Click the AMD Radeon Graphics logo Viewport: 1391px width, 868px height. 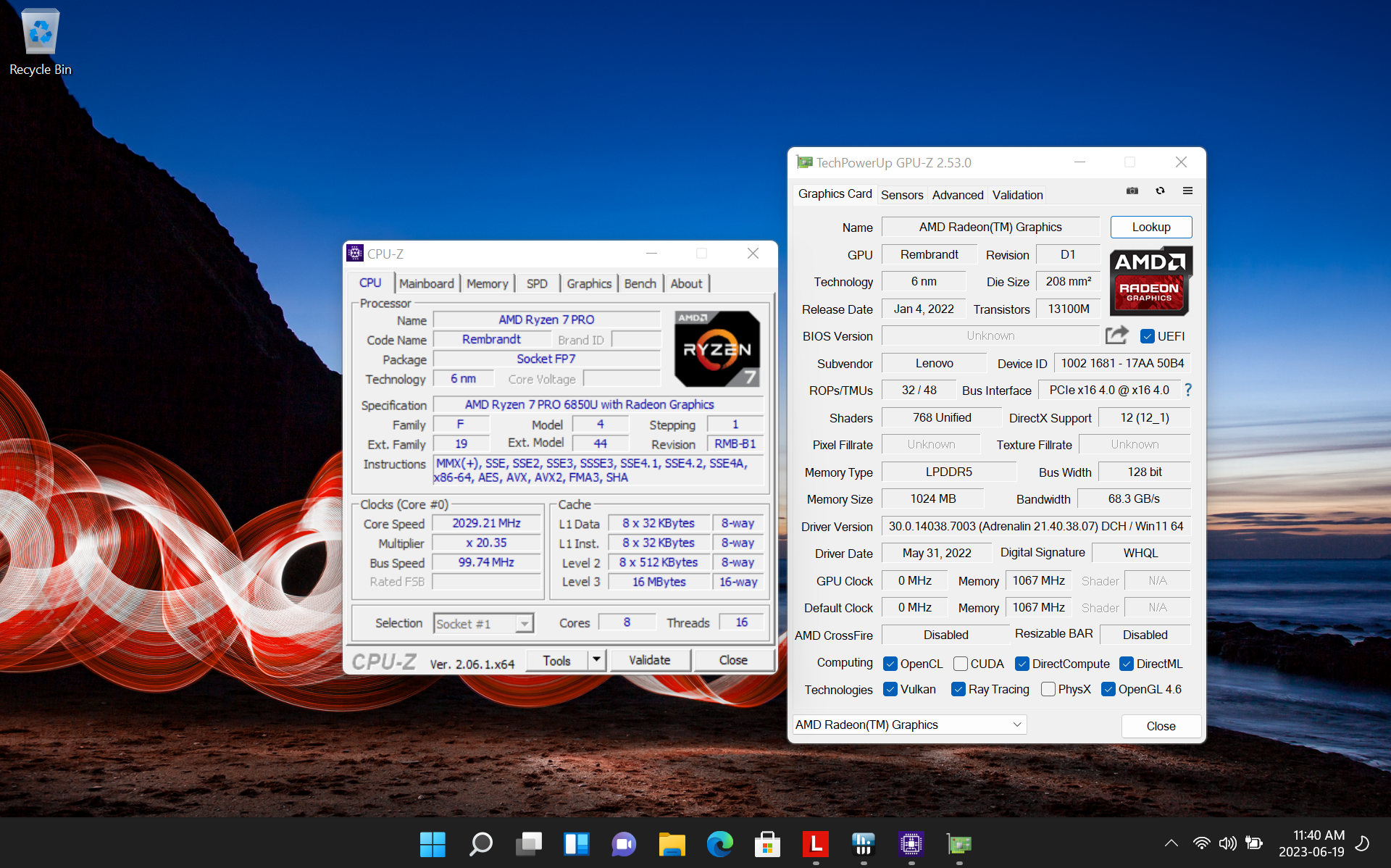[1150, 281]
